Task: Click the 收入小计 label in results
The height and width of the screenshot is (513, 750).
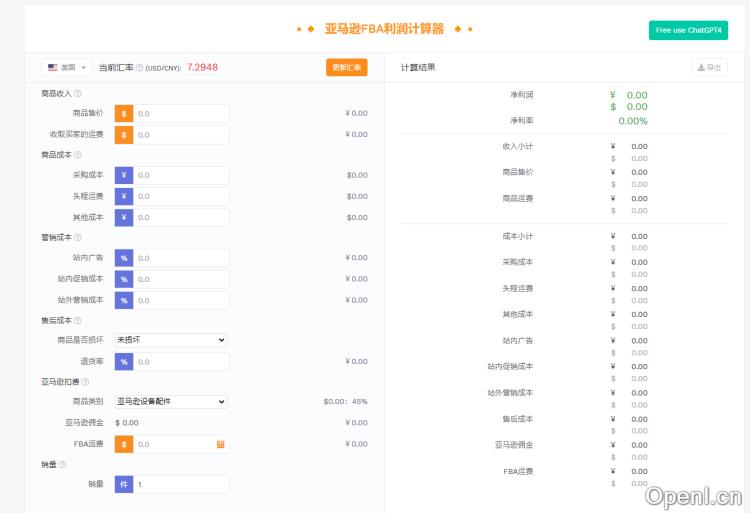Action: click(518, 146)
